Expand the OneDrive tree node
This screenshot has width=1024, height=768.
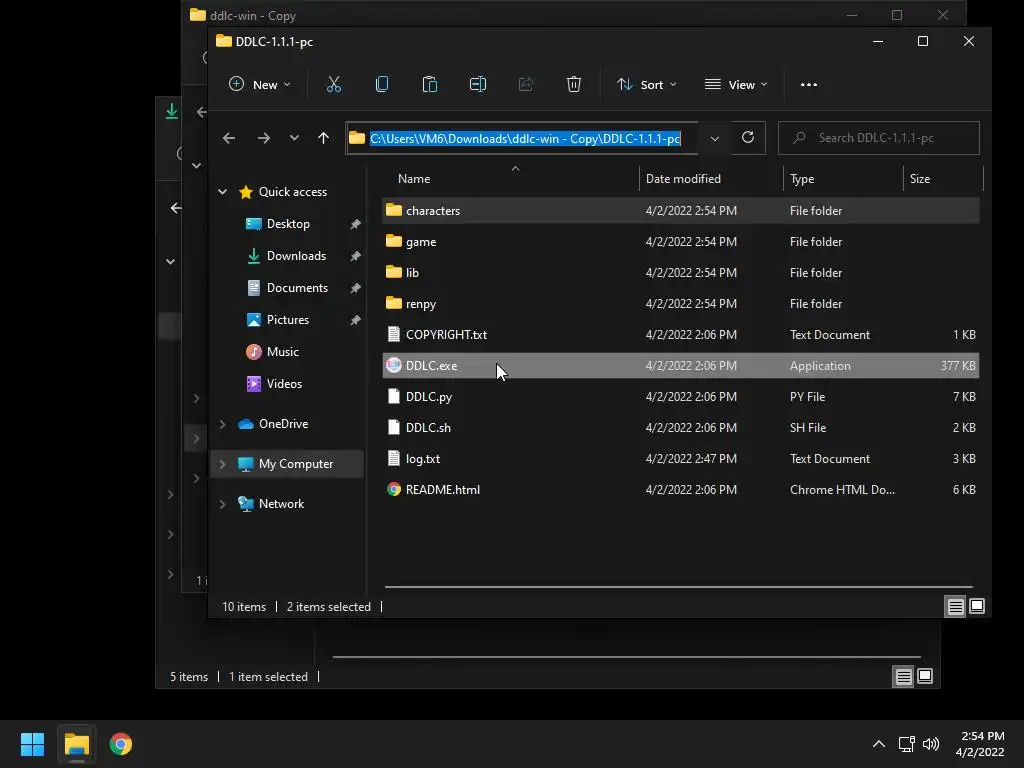(x=222, y=424)
